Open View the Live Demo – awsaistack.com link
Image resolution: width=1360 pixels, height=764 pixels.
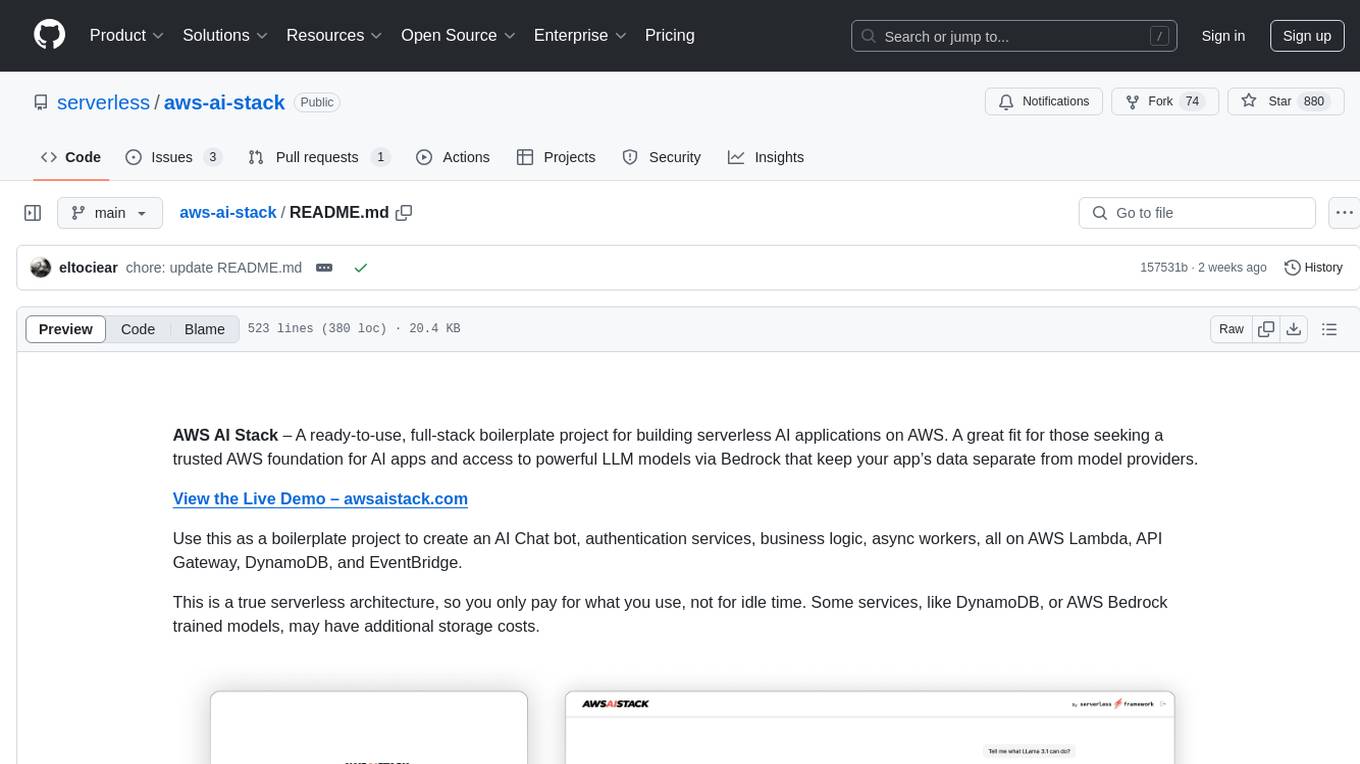click(320, 498)
